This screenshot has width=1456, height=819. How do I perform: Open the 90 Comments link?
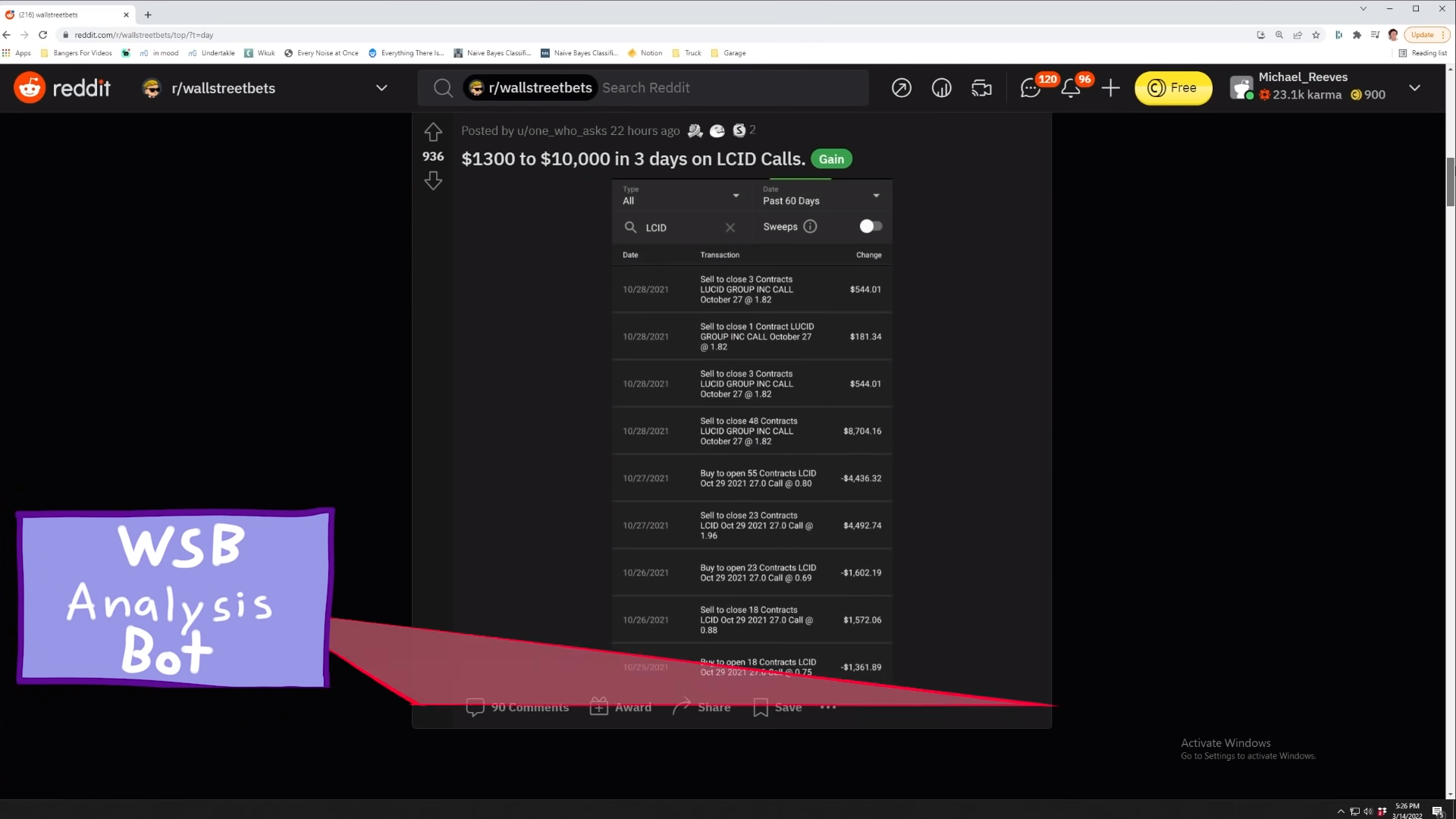(517, 707)
